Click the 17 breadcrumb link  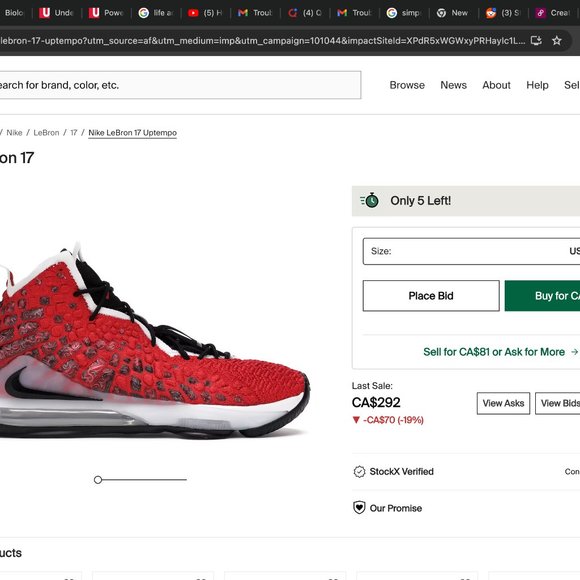(x=74, y=132)
